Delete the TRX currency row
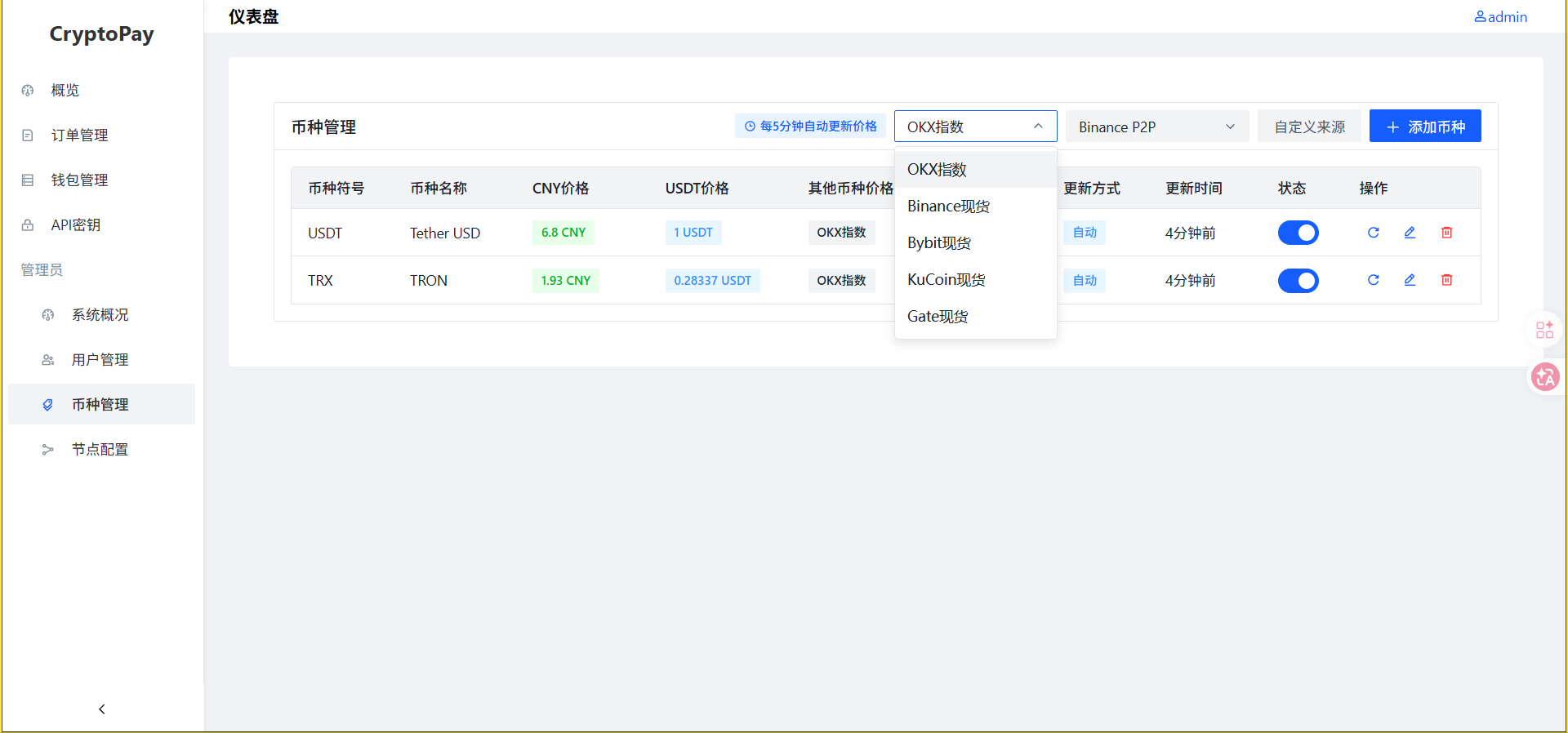The height and width of the screenshot is (733, 1568). [1446, 280]
